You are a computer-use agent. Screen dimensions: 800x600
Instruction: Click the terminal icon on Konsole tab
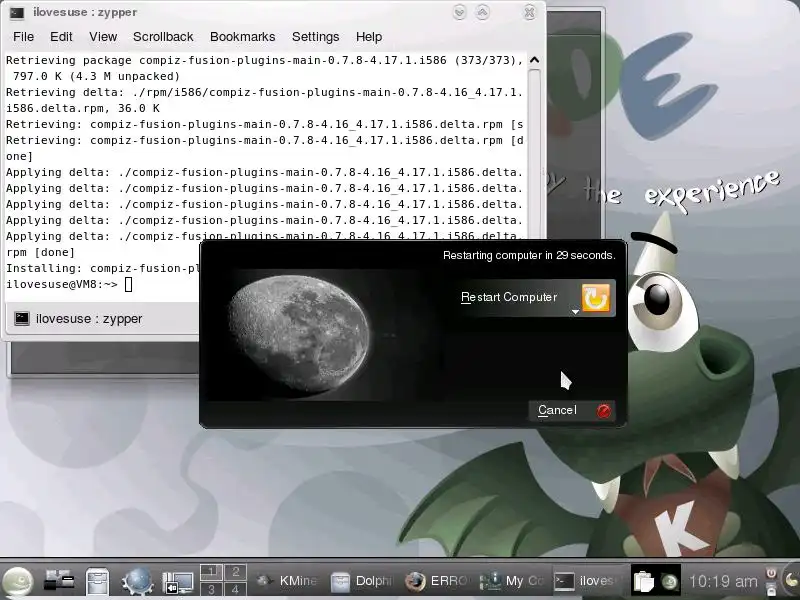click(22, 318)
